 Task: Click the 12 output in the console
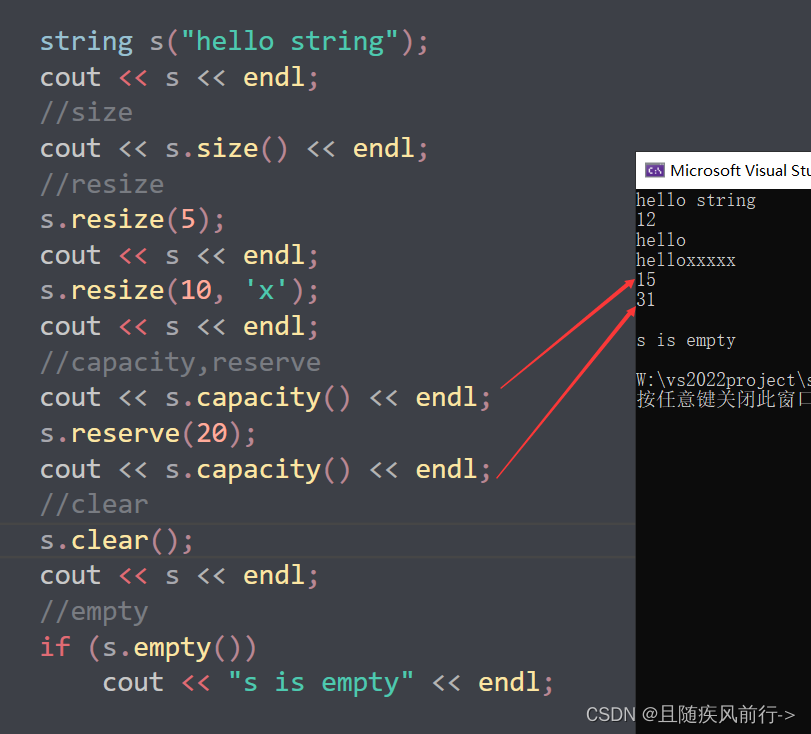click(645, 219)
